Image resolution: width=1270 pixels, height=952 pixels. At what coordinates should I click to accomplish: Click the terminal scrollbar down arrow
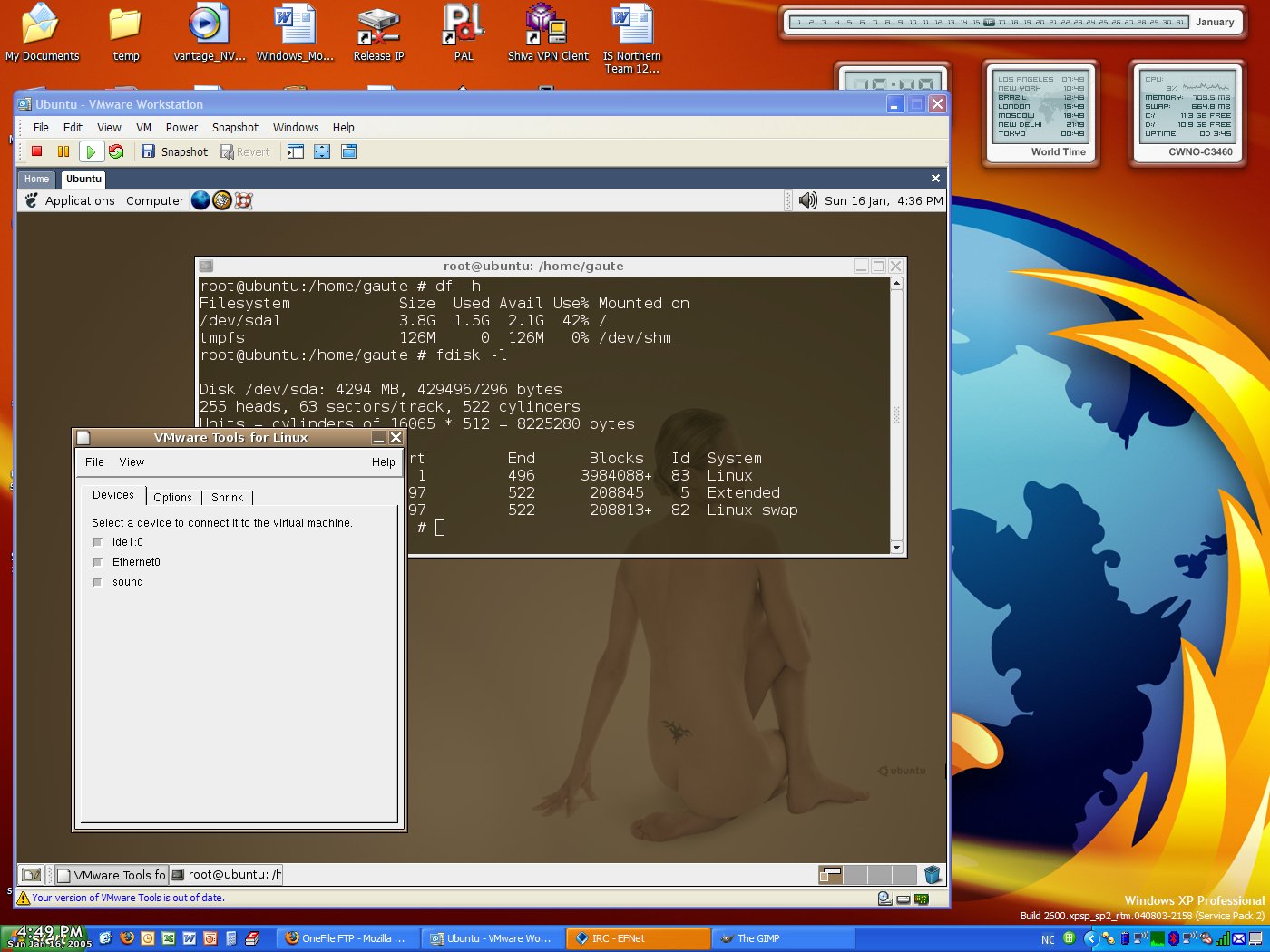coord(896,547)
